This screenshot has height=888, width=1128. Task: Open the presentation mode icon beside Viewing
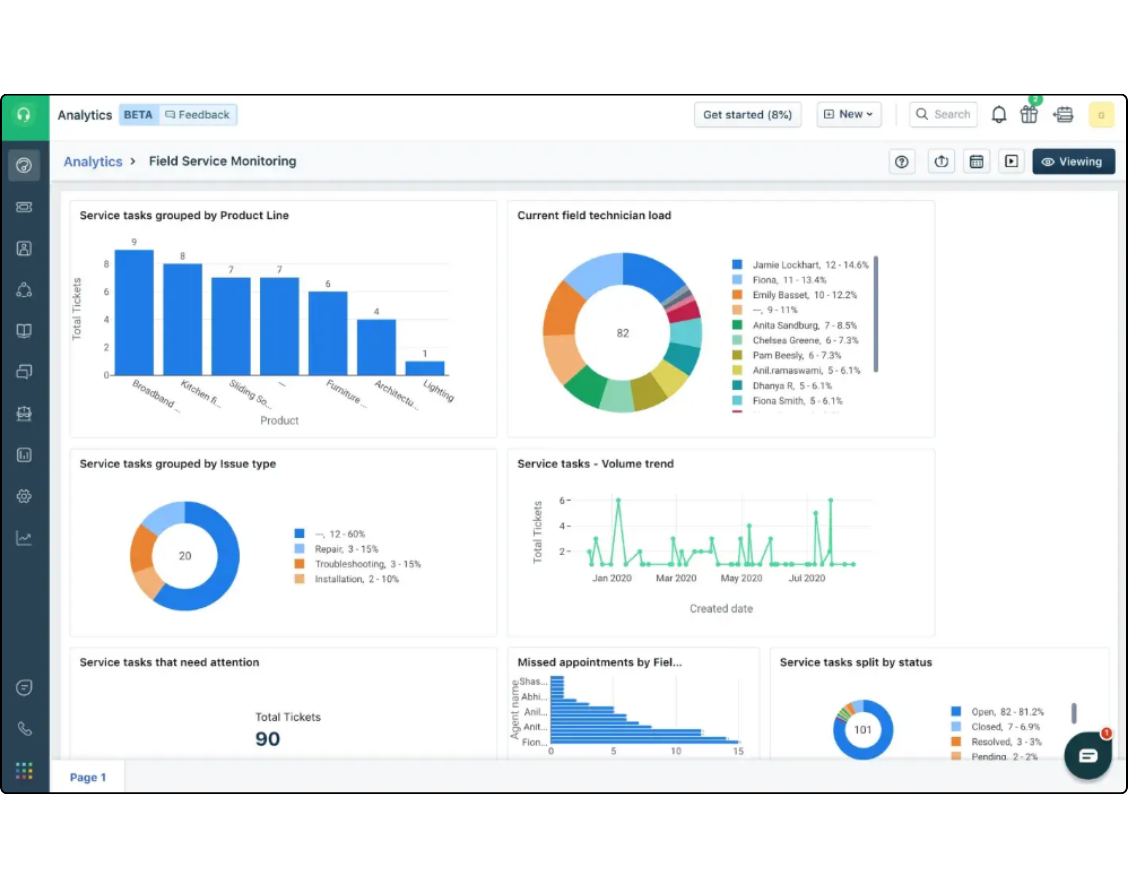(x=1011, y=161)
